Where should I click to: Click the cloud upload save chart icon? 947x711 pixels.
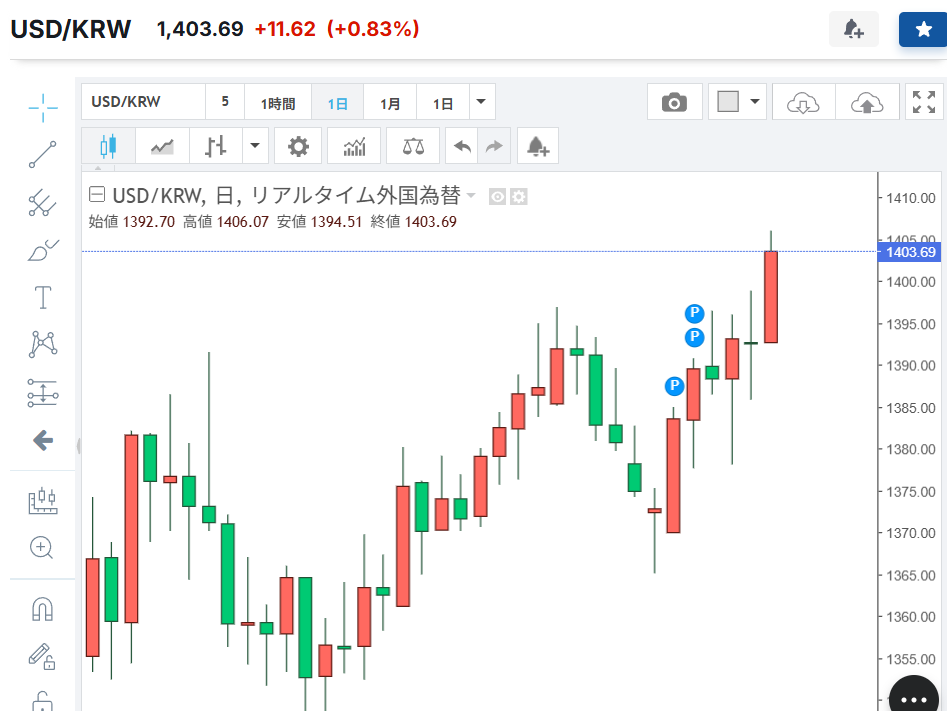867,103
